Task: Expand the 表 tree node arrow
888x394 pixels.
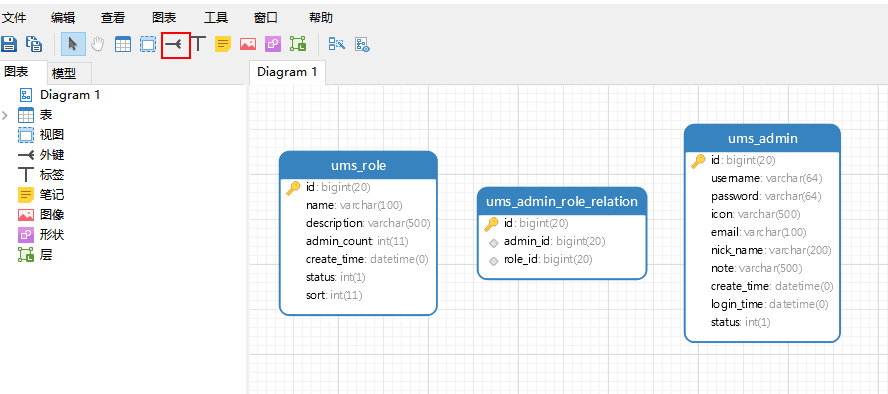Action: point(5,115)
